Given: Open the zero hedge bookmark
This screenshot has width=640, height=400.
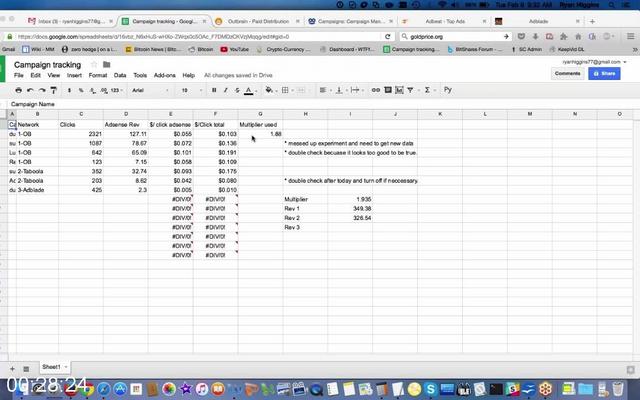Looking at the screenshot, I should [89, 49].
